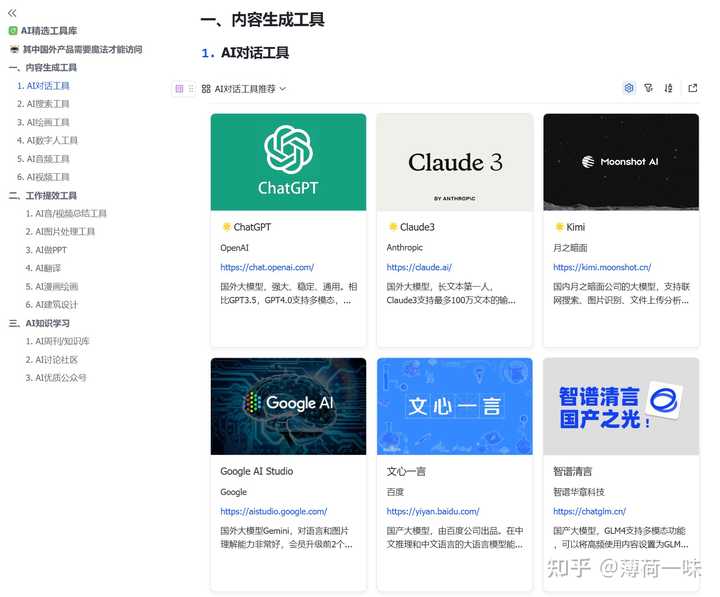The width and height of the screenshot is (720, 597).
Task: Open the https://aistudio.google.com/ link
Action: pos(274,511)
